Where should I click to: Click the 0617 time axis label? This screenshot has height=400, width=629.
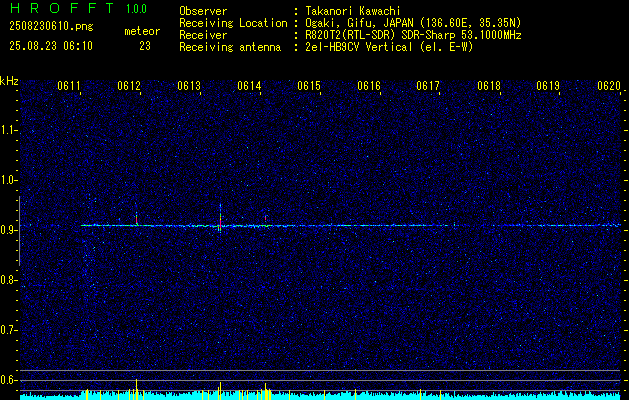428,85
